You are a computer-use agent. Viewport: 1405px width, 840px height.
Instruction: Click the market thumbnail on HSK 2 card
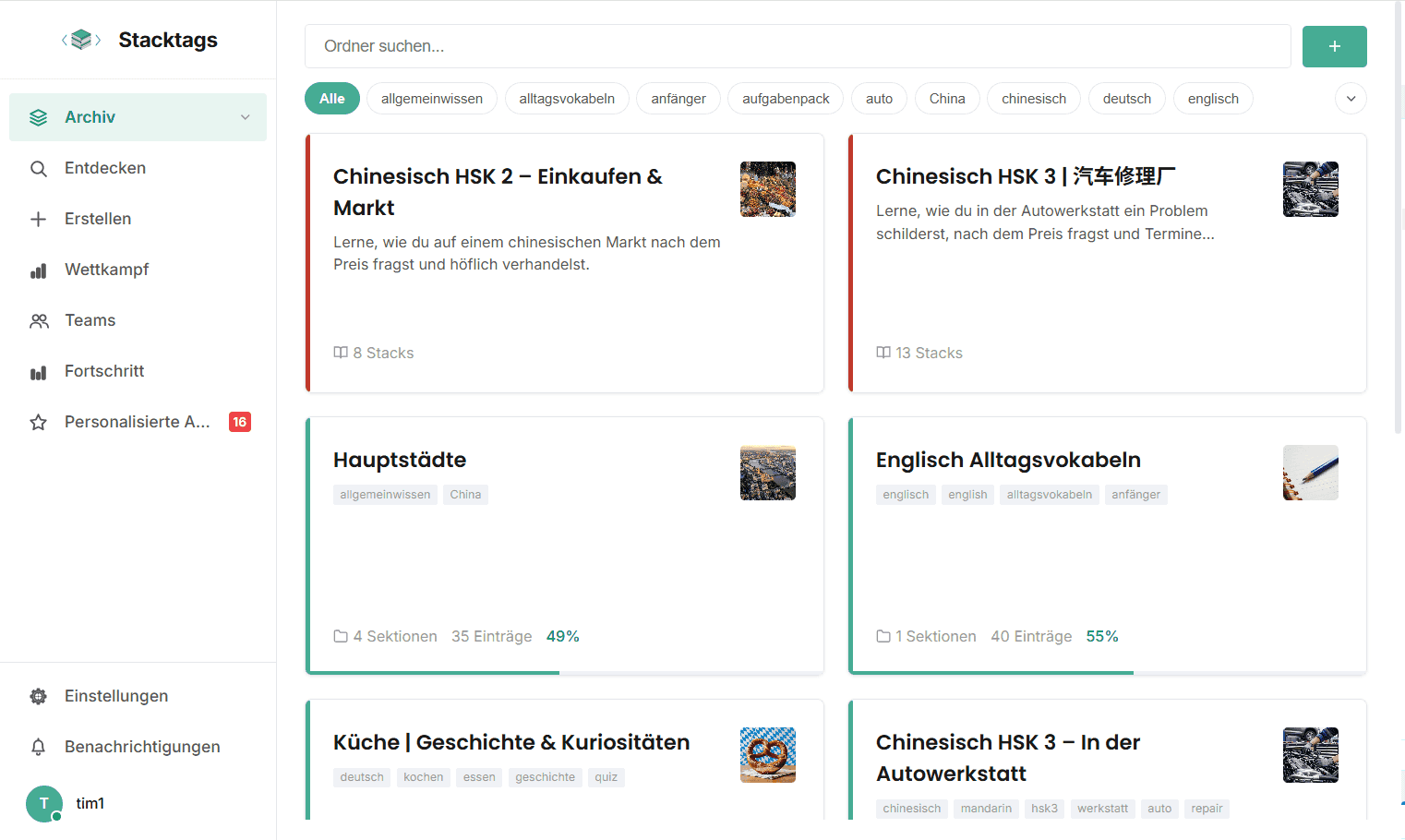point(768,189)
